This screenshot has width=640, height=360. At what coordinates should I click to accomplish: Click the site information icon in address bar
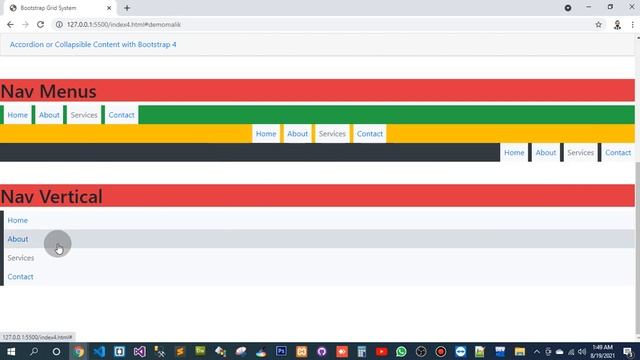pos(59,24)
